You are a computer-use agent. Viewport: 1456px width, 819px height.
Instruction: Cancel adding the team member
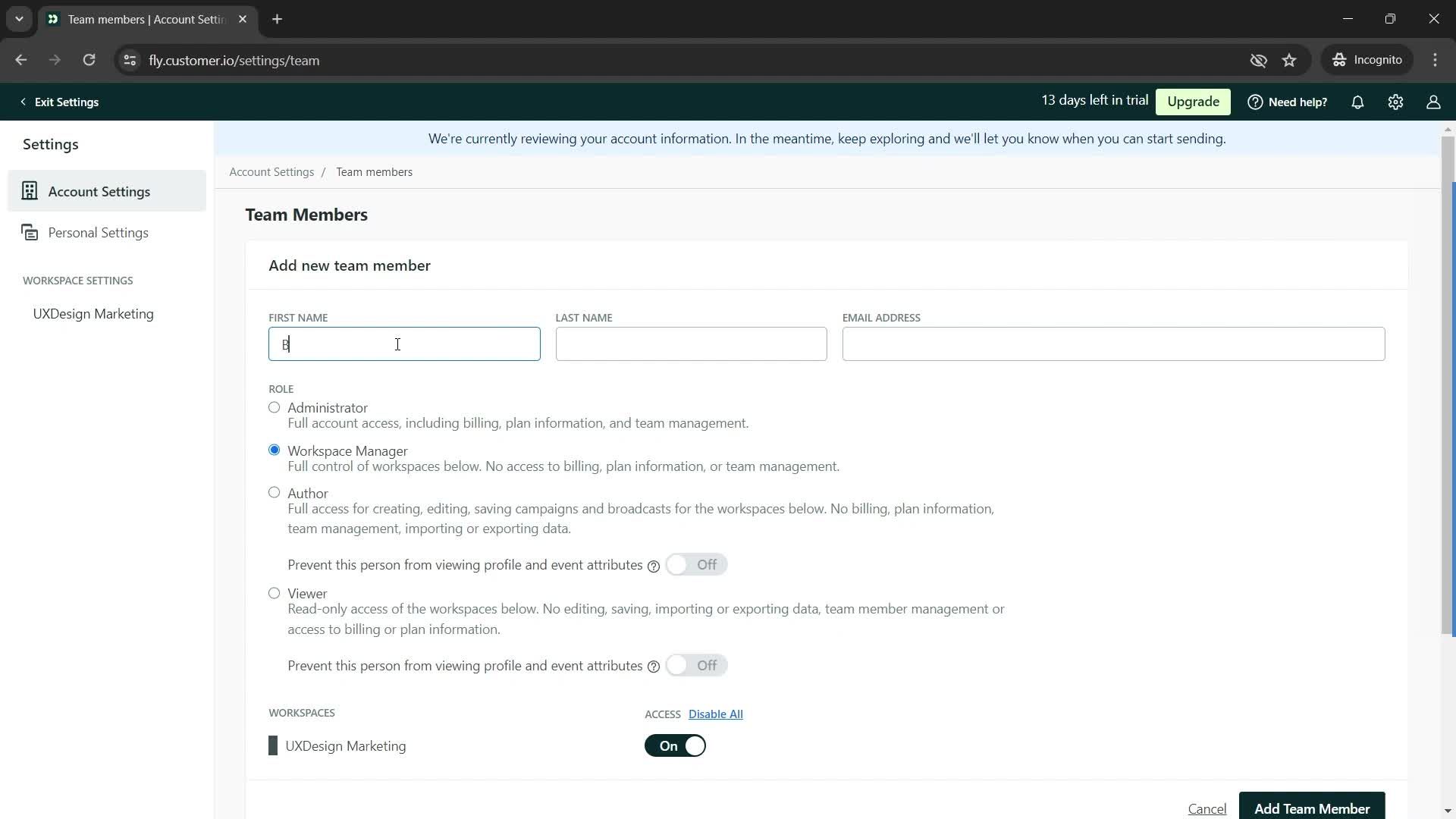(1207, 808)
